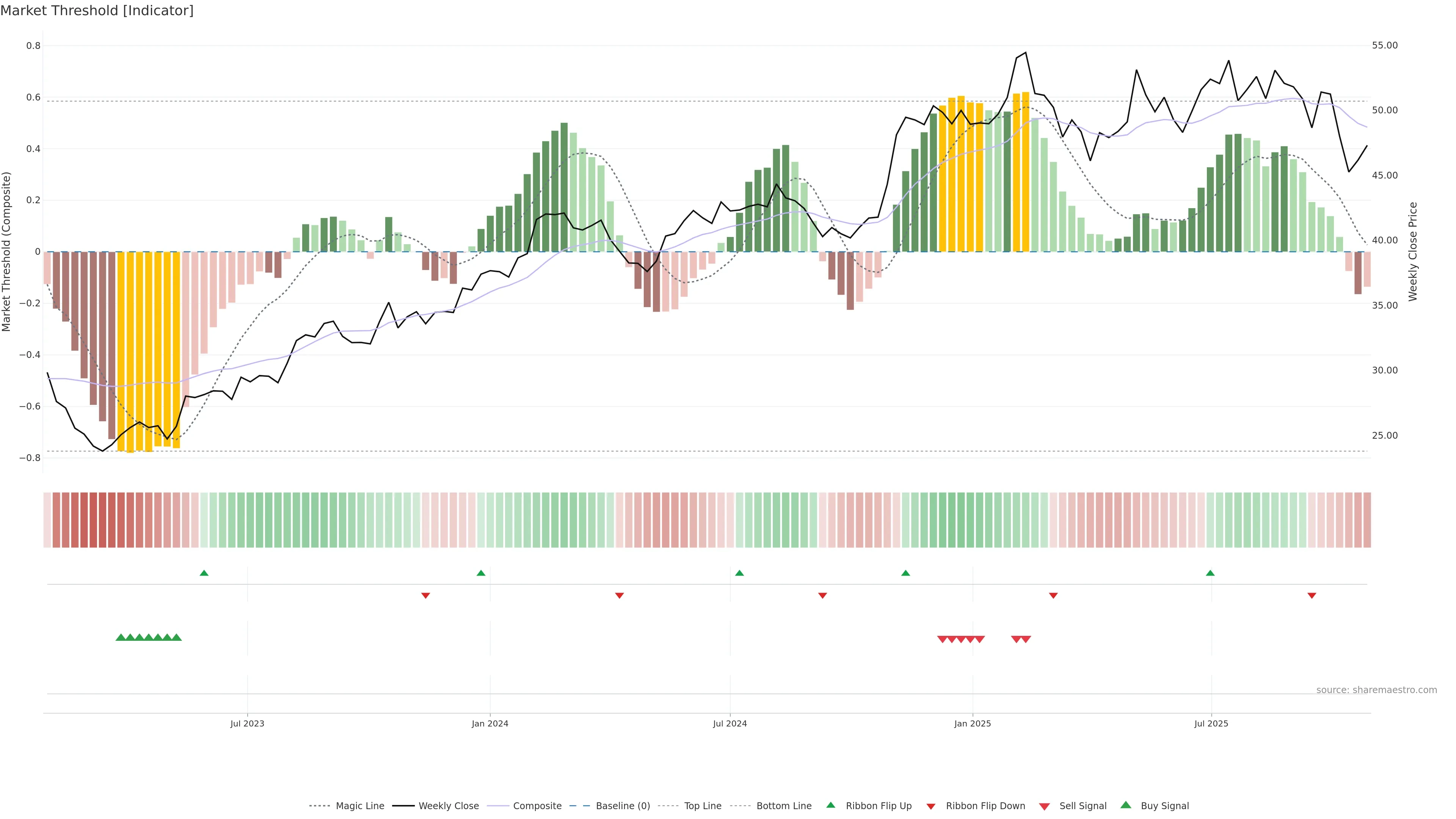This screenshot has width=1456, height=819.
Task: Toggle the Ribbon Flip Down legend entry
Action: (x=985, y=806)
